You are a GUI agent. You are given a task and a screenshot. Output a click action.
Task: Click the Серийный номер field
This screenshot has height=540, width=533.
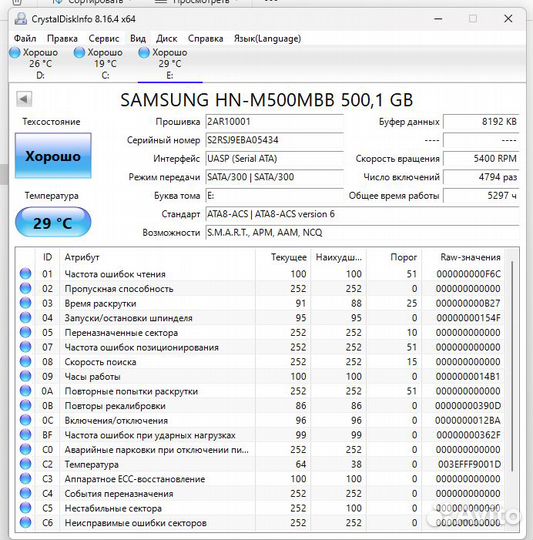pos(274,140)
